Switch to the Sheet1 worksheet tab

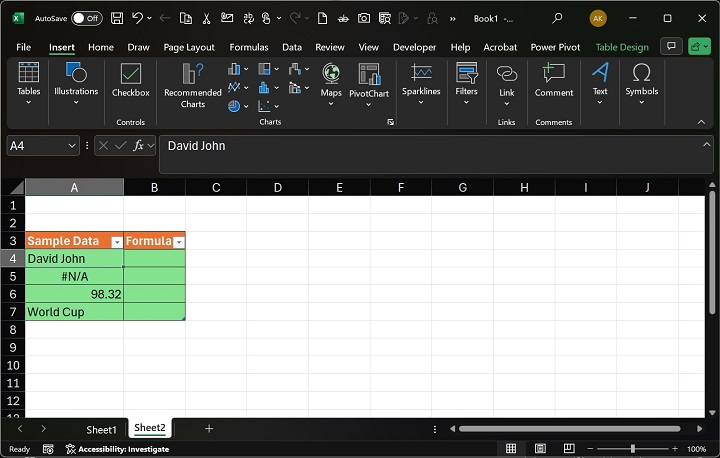[101, 429]
